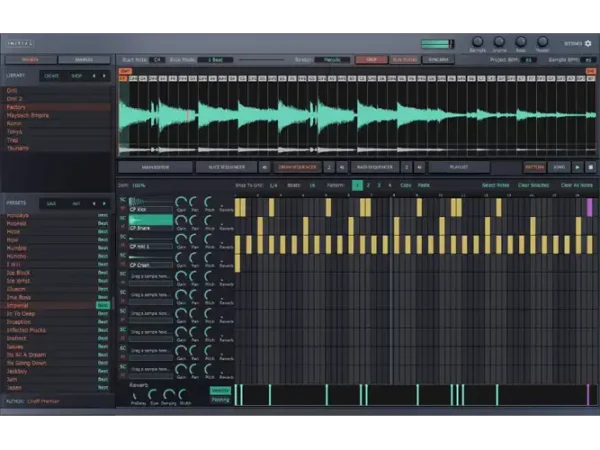Adjust the Bass volume knob in the header
The image size is (600, 450).
[x=520, y=42]
